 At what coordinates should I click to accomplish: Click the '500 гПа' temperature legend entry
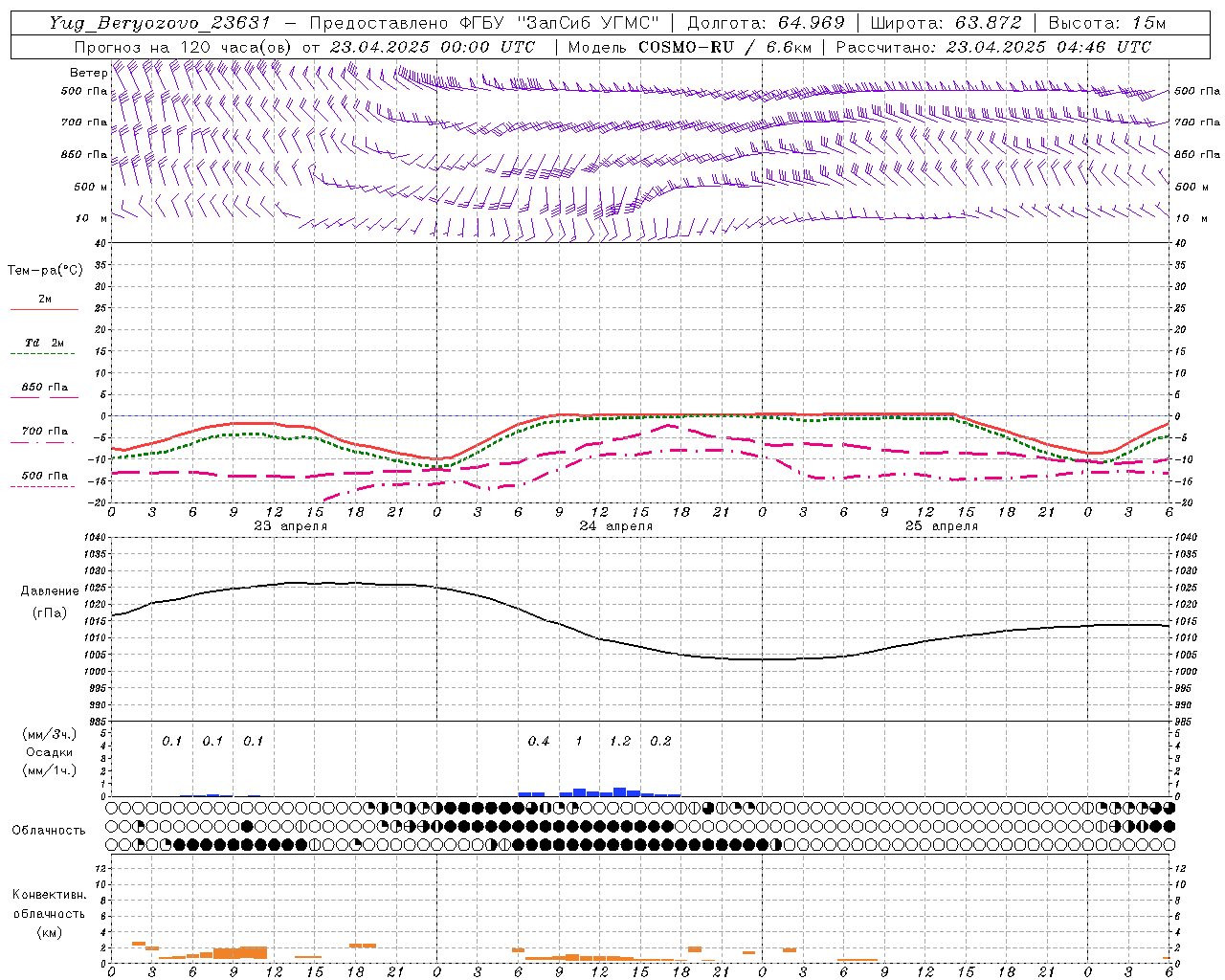(x=45, y=476)
